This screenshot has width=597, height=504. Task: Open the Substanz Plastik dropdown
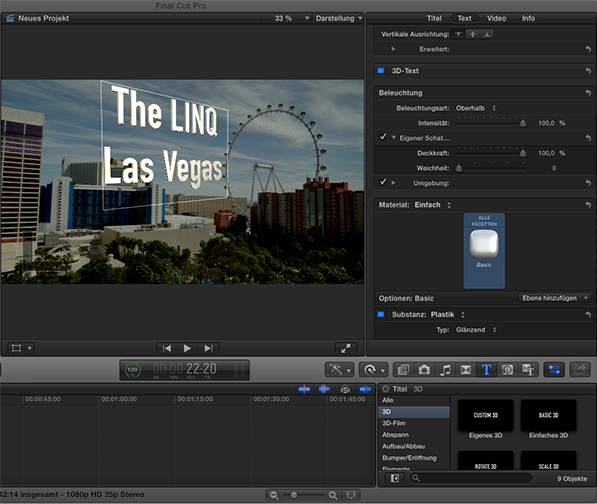tap(447, 314)
